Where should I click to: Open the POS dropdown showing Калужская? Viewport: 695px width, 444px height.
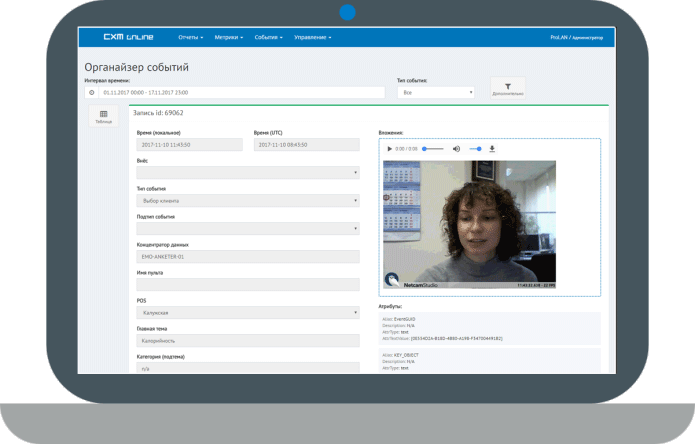247,312
